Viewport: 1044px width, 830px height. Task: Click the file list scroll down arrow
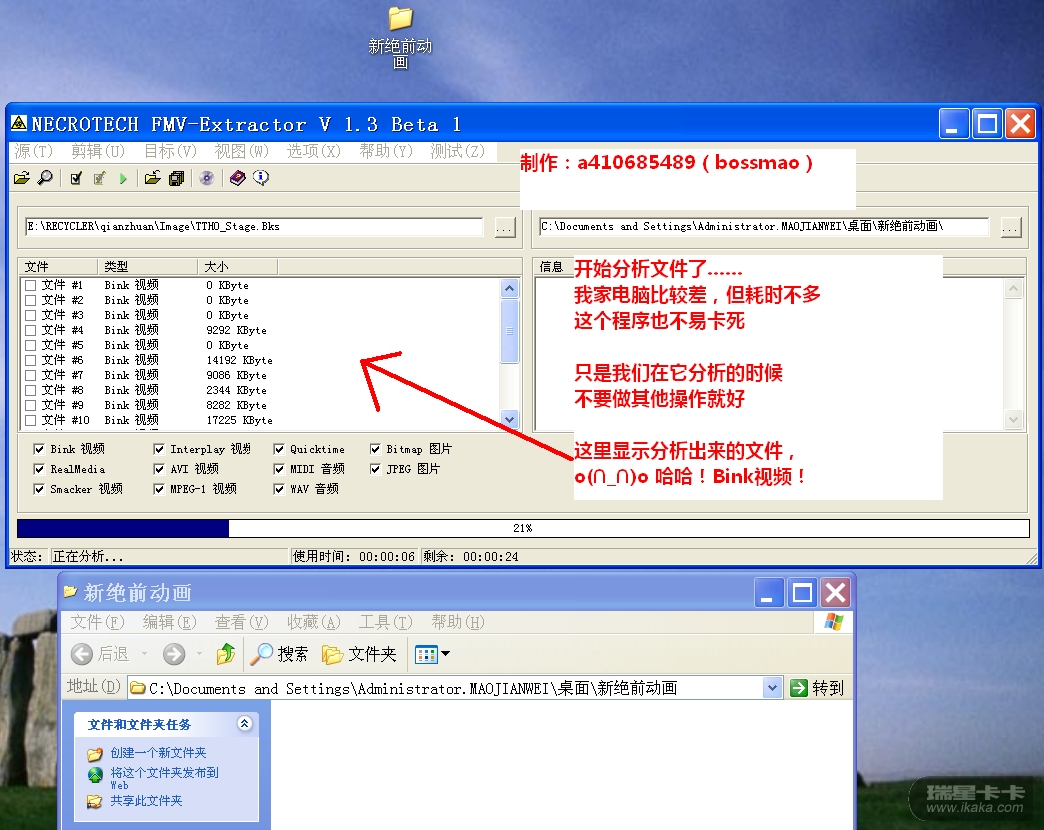coord(509,419)
